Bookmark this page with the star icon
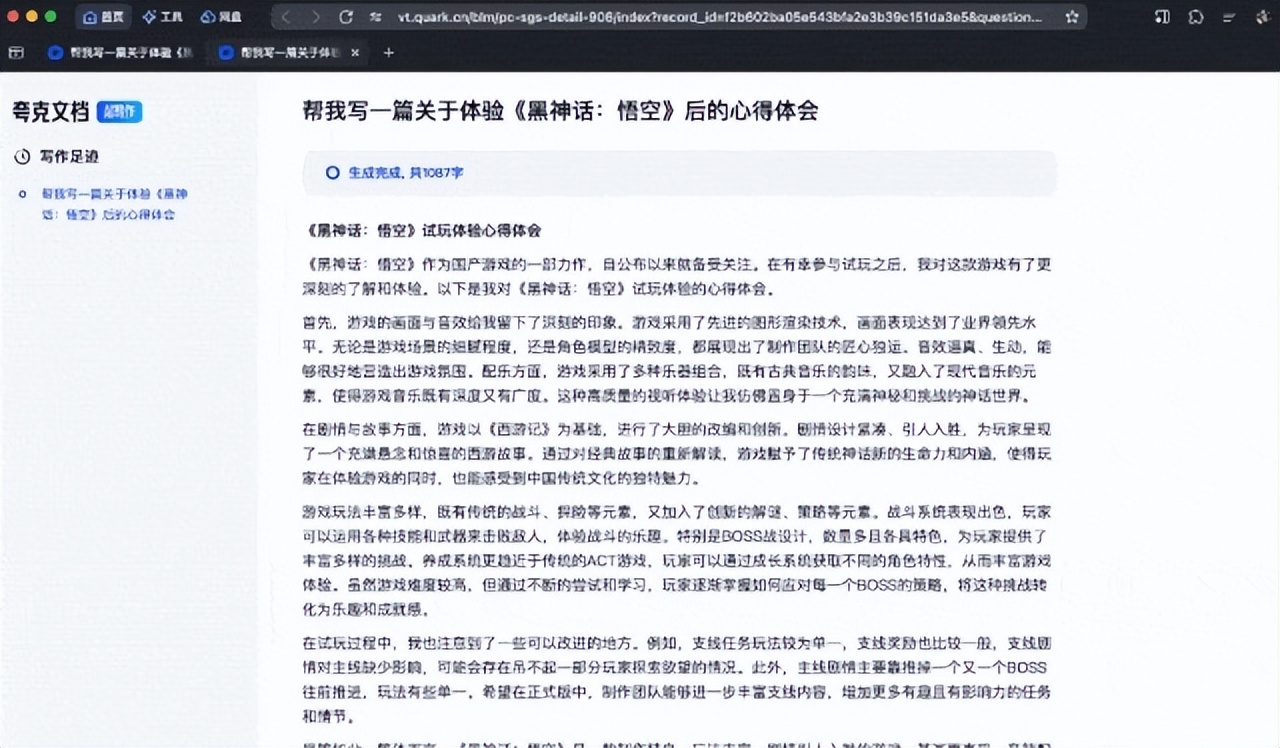 (1072, 17)
